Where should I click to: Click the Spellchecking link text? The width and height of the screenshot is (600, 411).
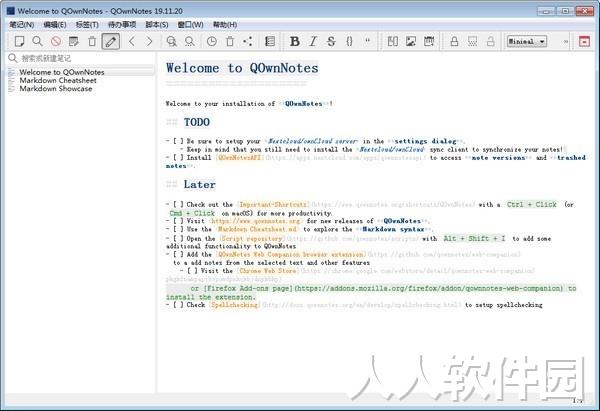[235, 305]
